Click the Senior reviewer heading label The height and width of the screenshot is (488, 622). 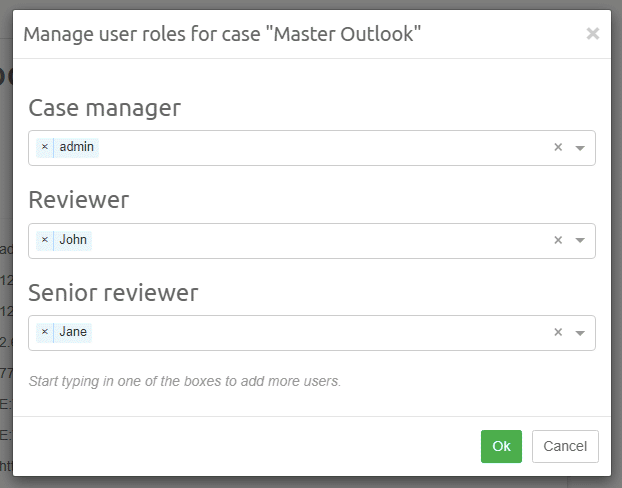(113, 293)
